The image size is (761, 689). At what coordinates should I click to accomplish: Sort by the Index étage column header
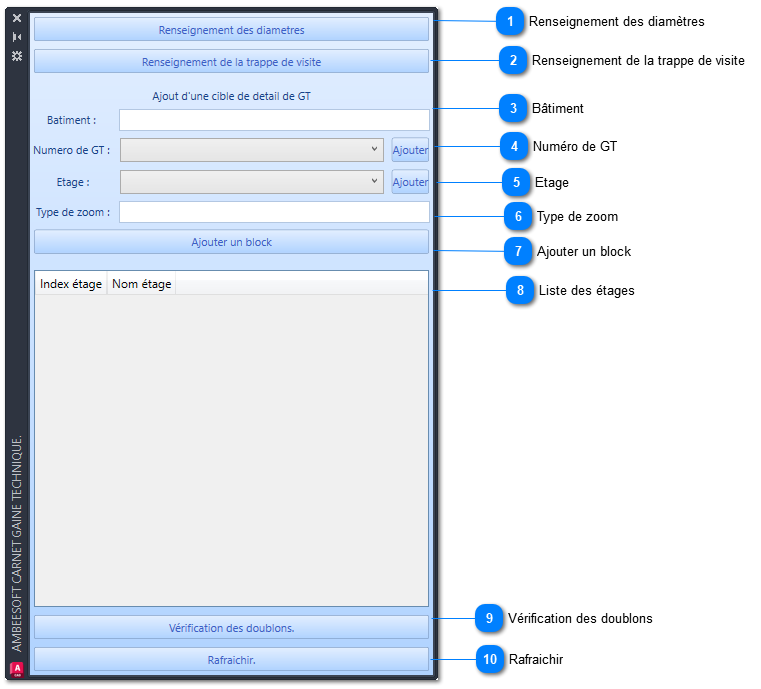71,284
